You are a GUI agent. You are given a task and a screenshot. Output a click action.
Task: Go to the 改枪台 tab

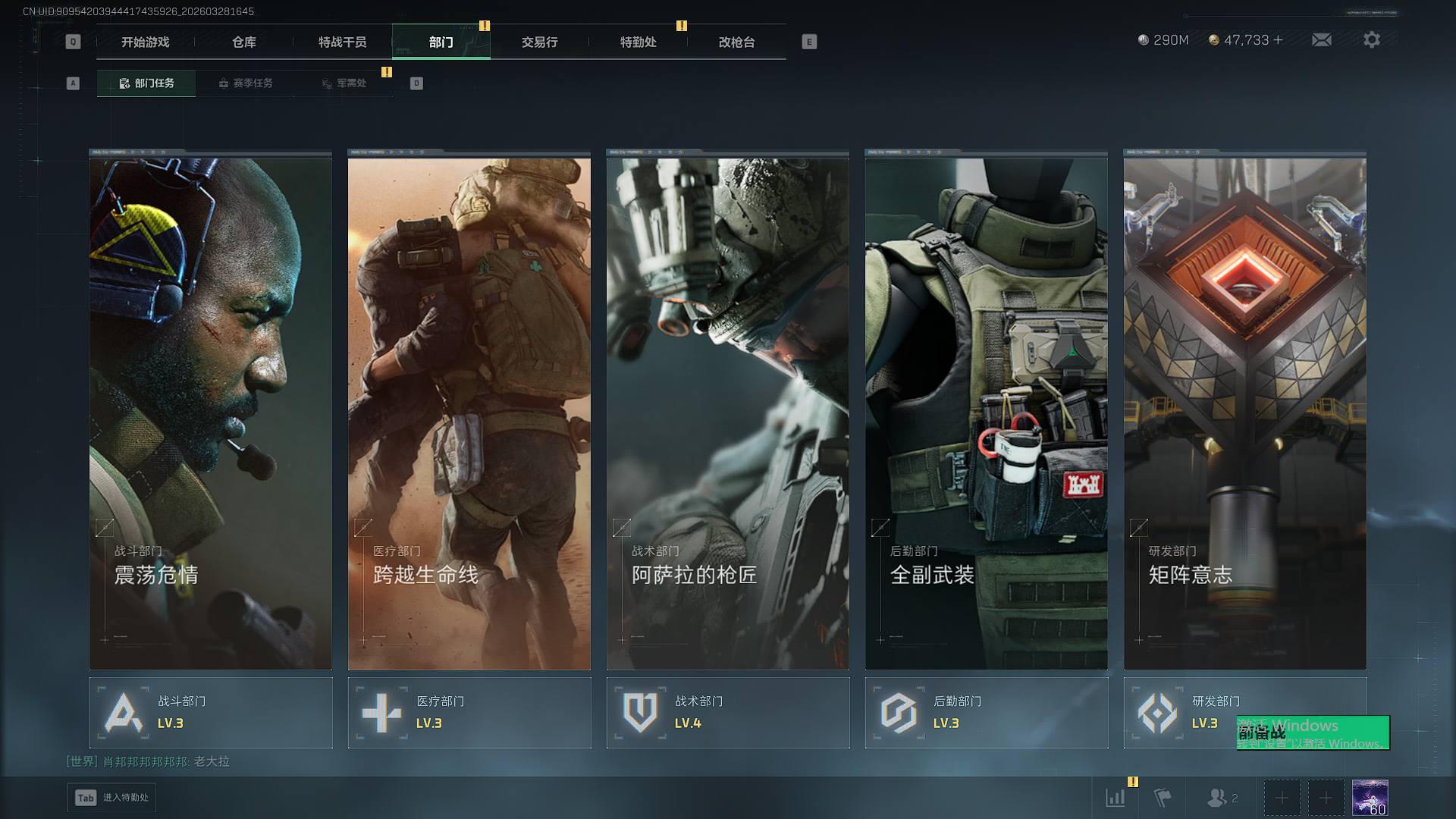(x=736, y=42)
